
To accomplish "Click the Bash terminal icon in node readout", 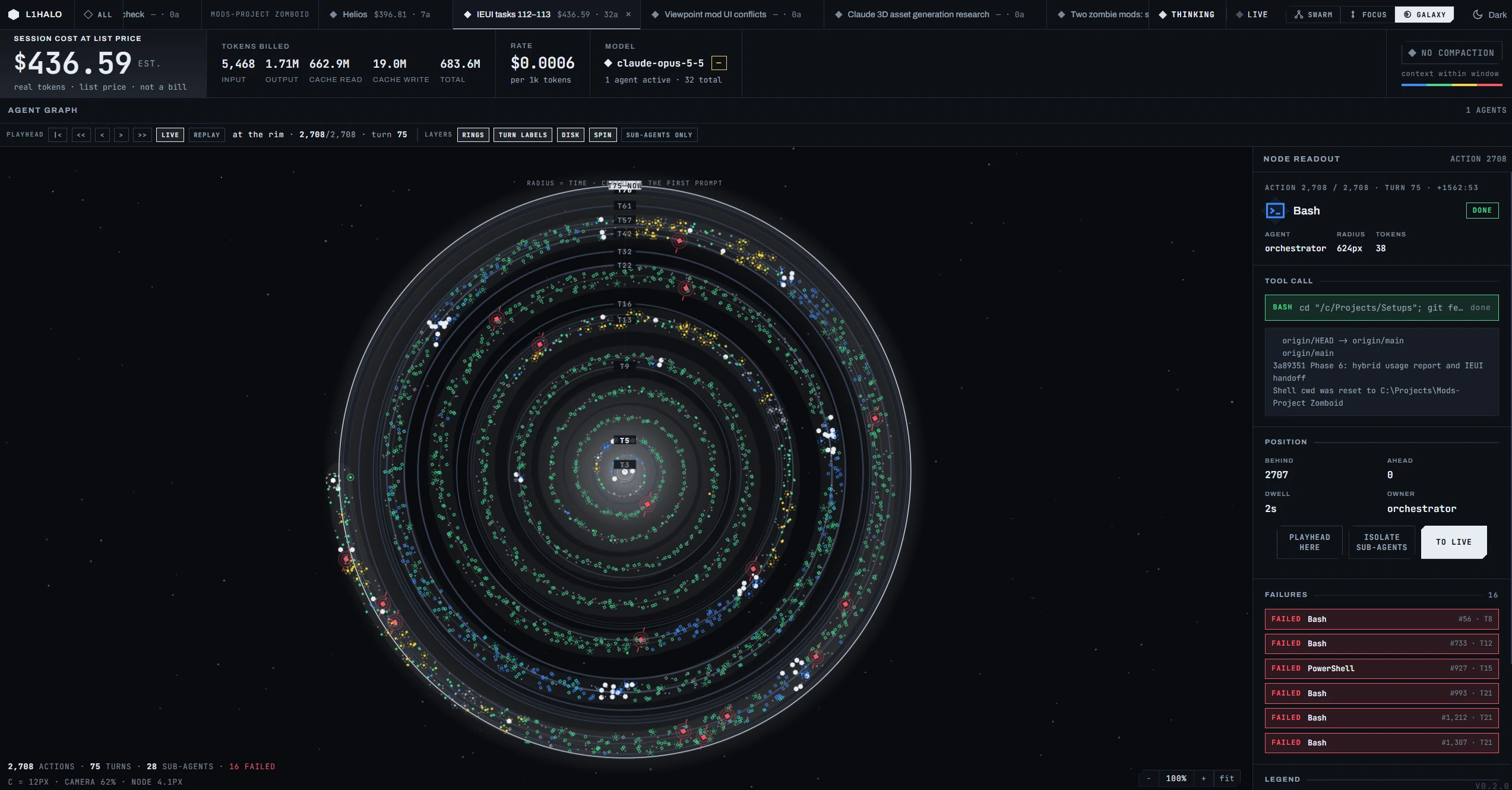I will point(1275,211).
